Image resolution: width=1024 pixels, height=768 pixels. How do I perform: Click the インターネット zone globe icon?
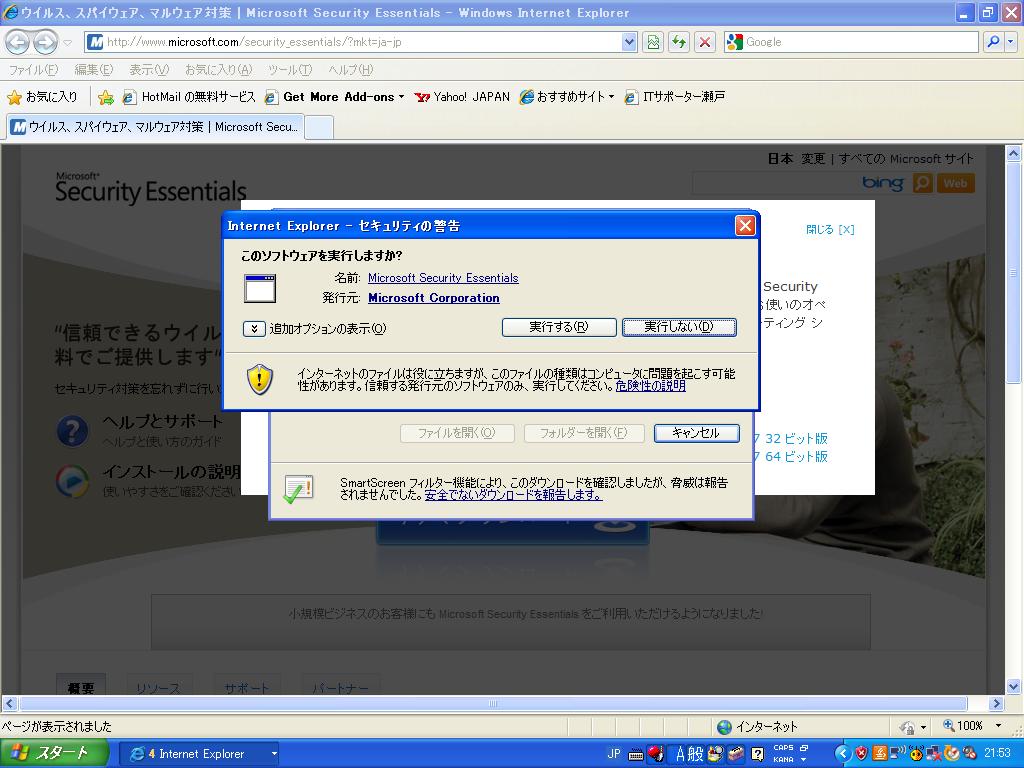pyautogui.click(x=724, y=726)
